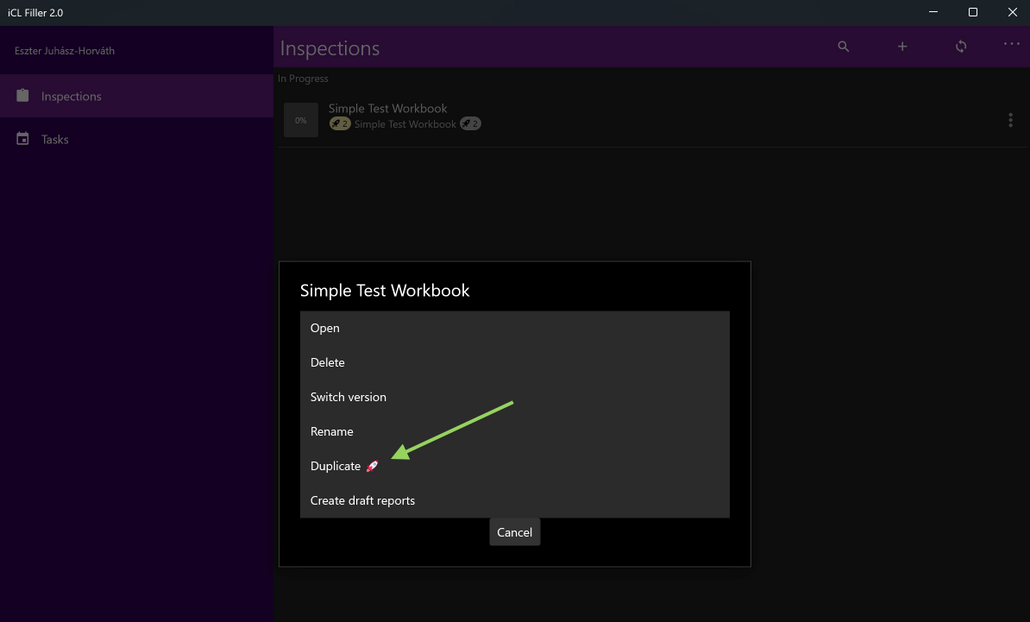Close the iCL Filler window
This screenshot has width=1030, height=622.
point(1012,12)
